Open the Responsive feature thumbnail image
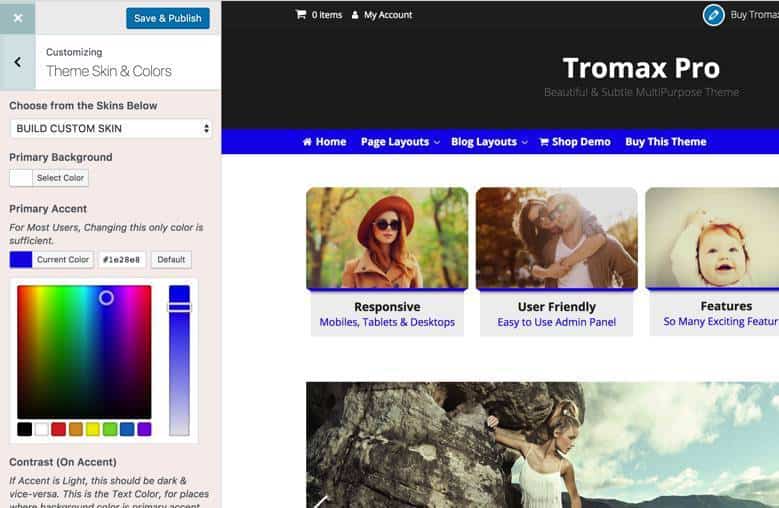This screenshot has height=508, width=779. pyautogui.click(x=387, y=238)
